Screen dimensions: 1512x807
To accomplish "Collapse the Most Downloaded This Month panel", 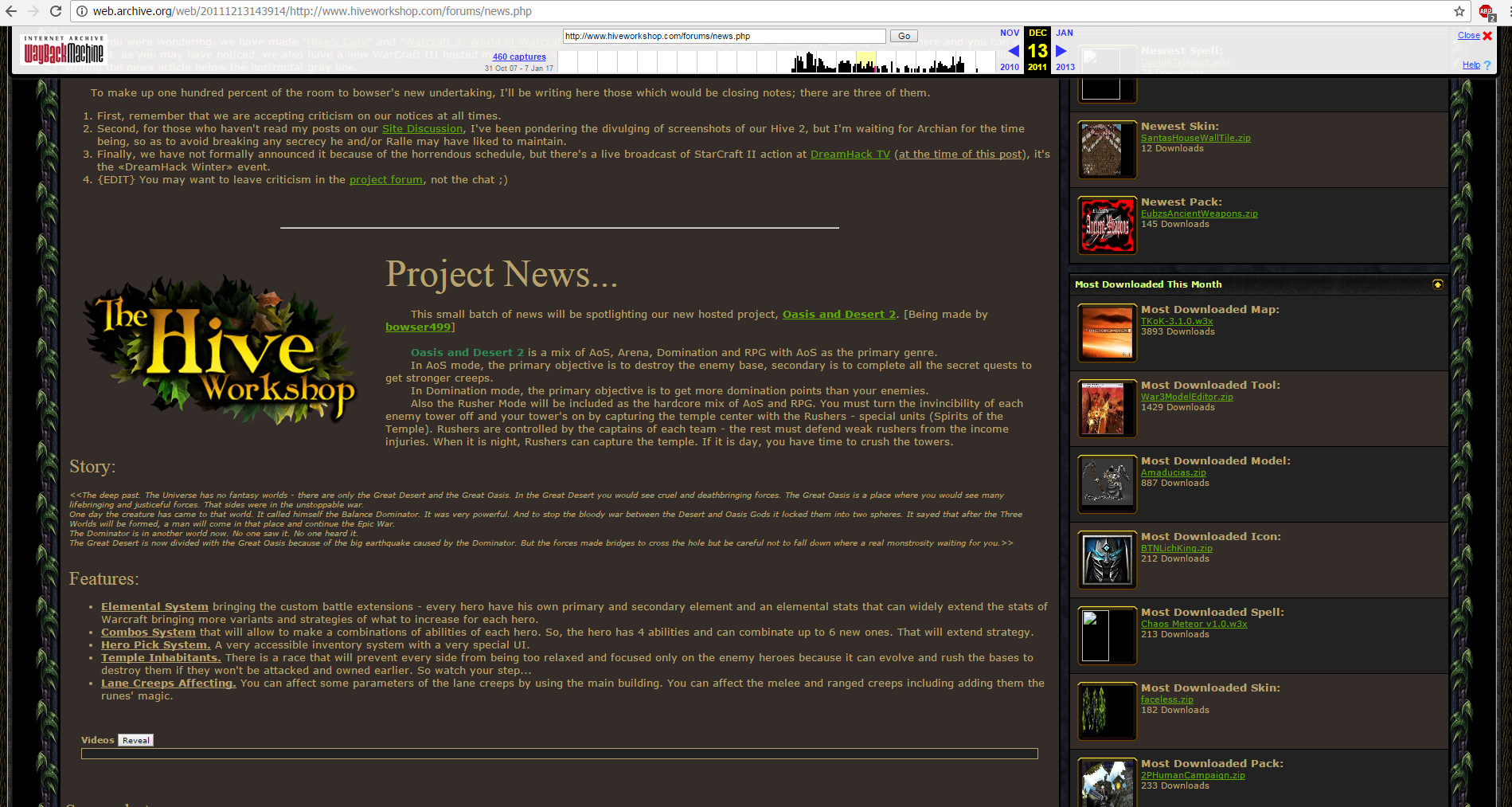I will pos(1437,284).
